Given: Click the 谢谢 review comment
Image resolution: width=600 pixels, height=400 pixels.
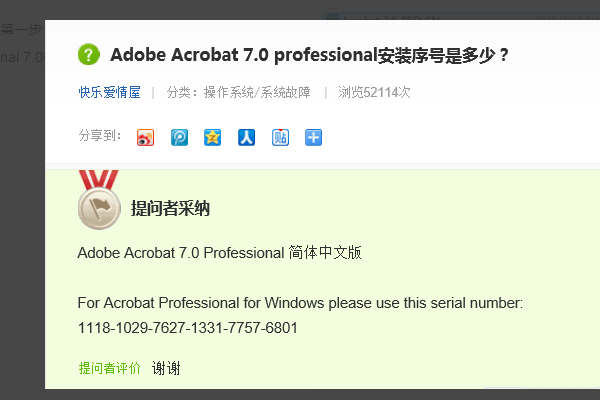Looking at the screenshot, I should [166, 368].
